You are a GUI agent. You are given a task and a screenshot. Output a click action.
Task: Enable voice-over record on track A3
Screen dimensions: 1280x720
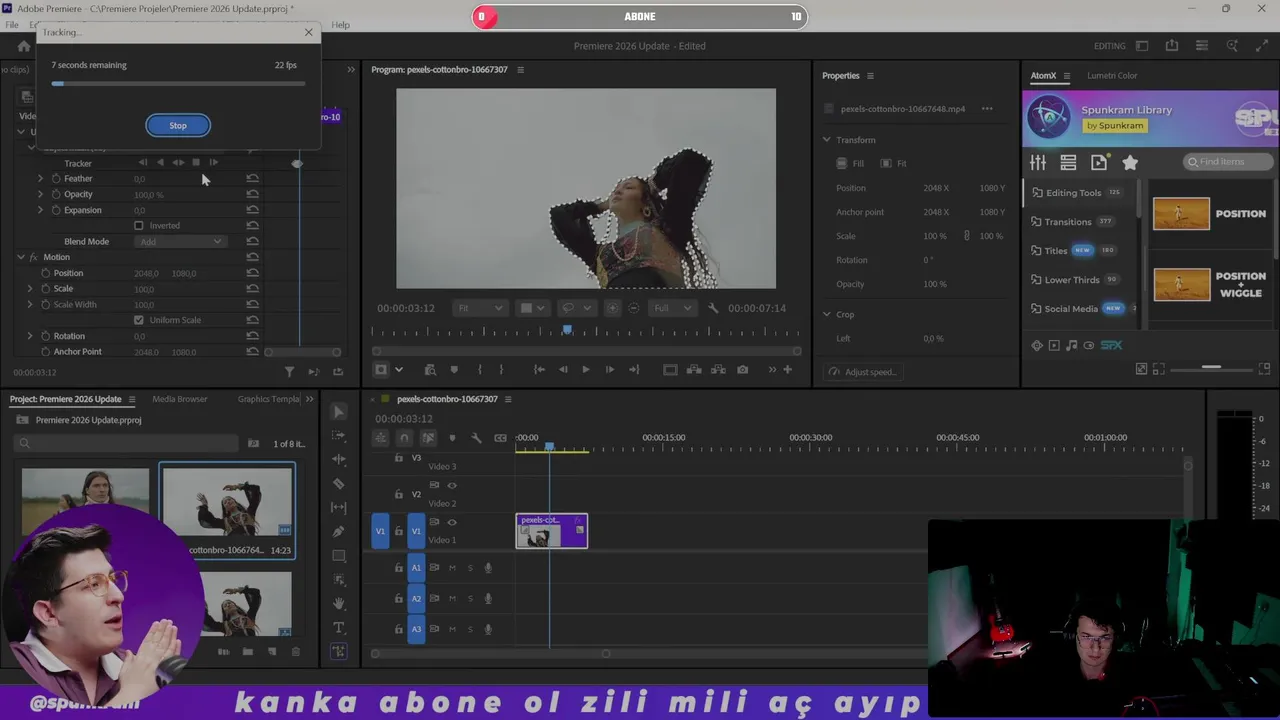pyautogui.click(x=488, y=629)
